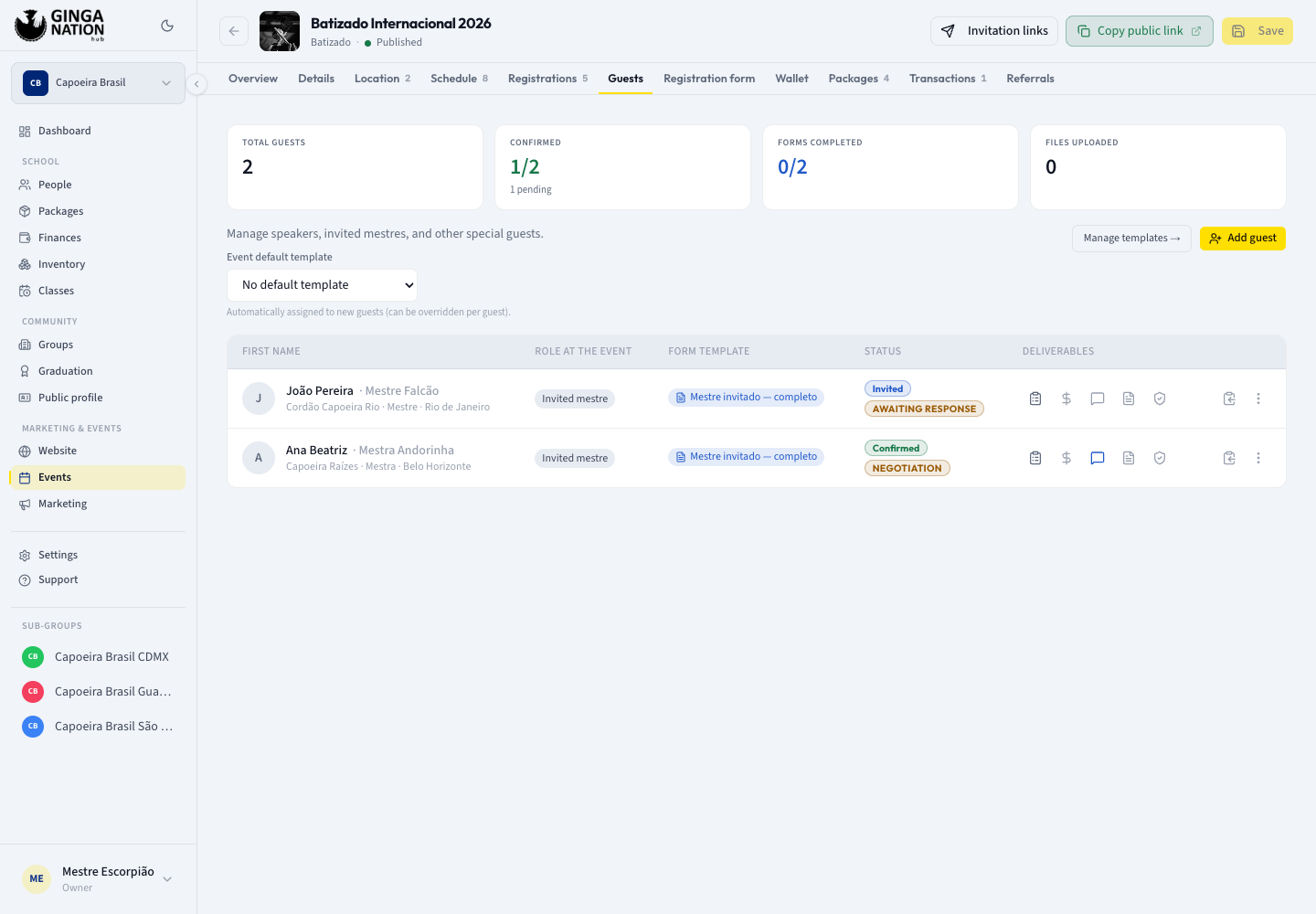
Task: Open more options menu for João Pereira
Action: 1258,399
